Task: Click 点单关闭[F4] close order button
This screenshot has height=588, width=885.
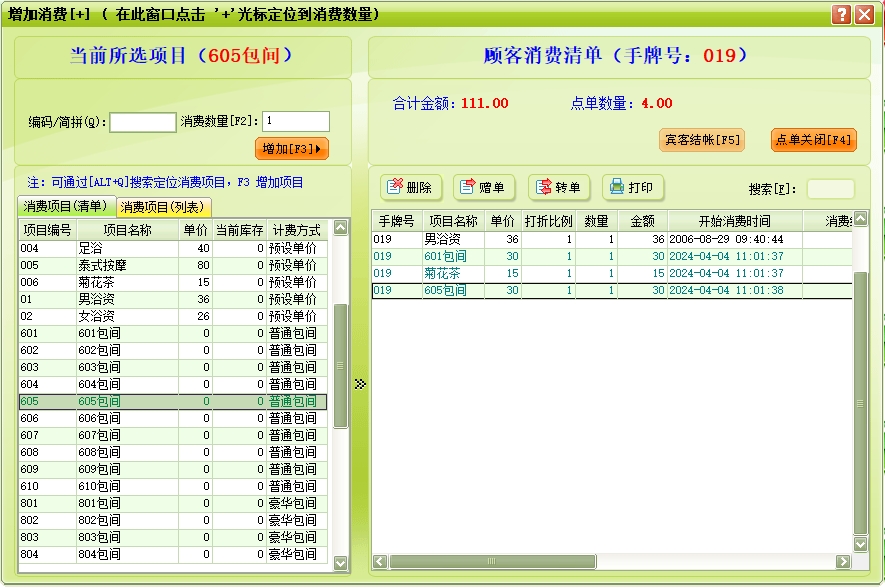Action: coord(813,140)
